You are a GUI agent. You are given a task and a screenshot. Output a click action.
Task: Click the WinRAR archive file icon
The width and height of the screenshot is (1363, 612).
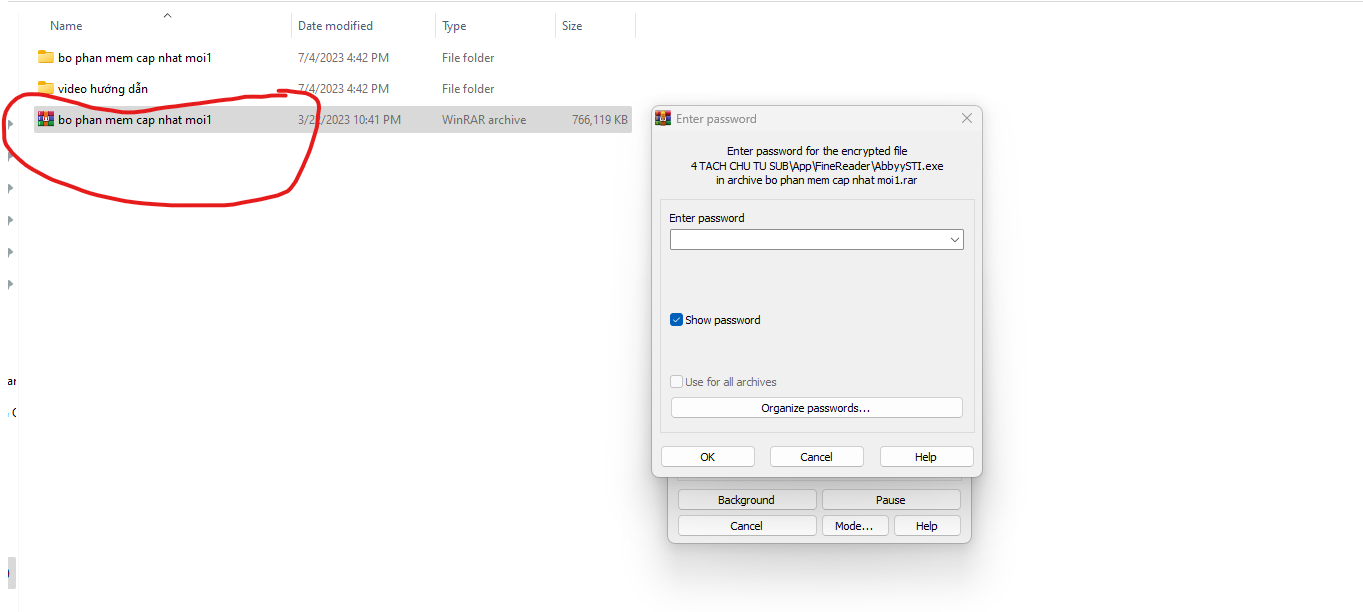point(45,119)
